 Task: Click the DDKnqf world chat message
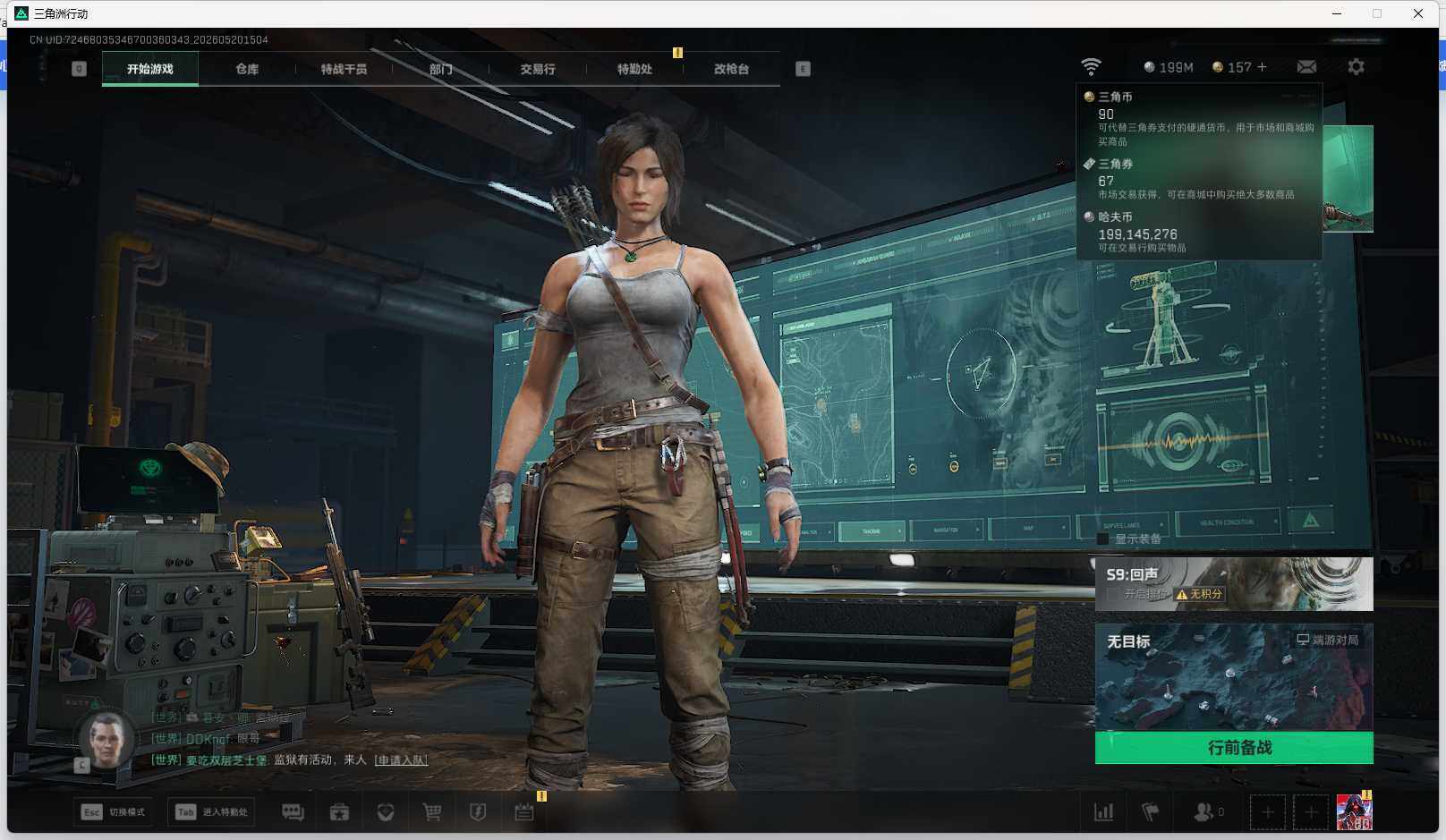point(206,739)
